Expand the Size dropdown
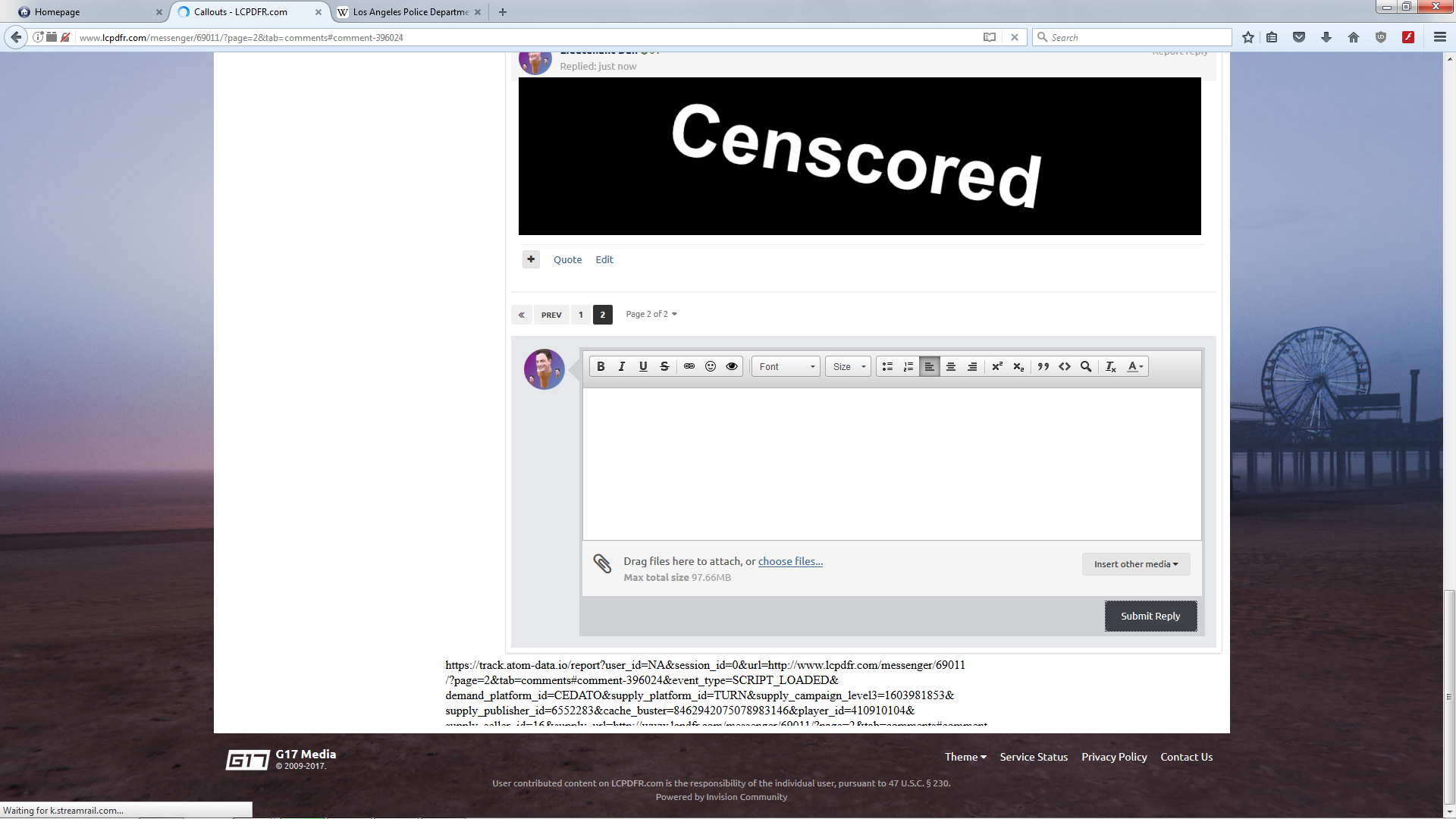The height and width of the screenshot is (819, 1456). (848, 366)
